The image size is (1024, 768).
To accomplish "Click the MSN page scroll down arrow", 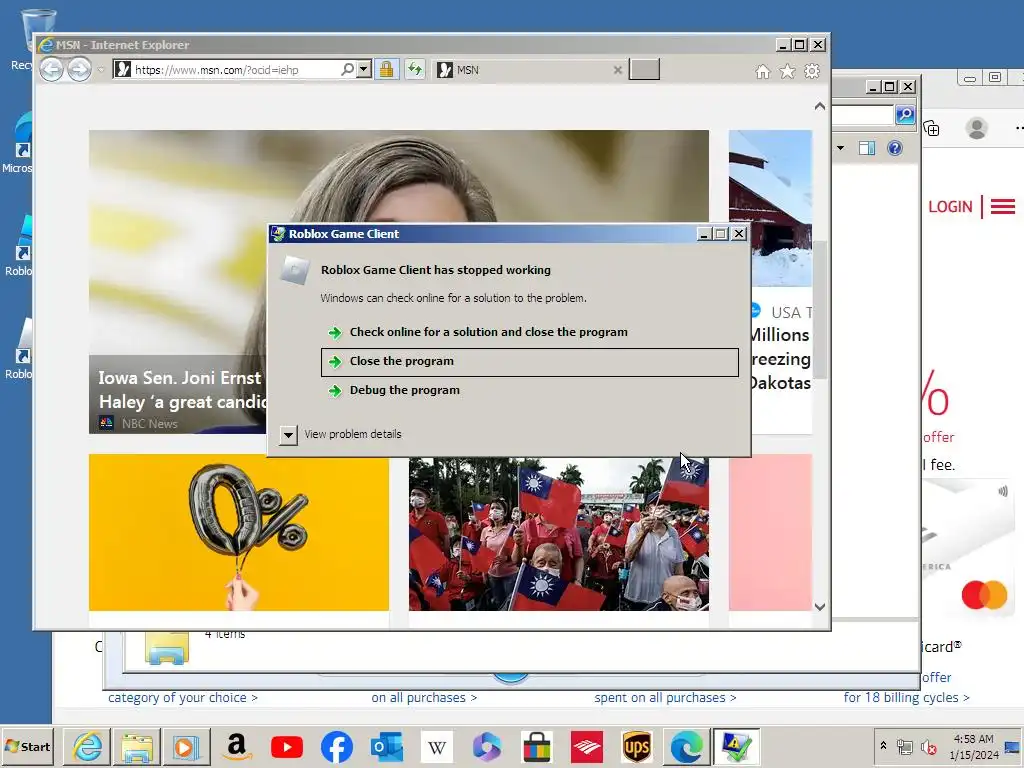I will pos(820,607).
